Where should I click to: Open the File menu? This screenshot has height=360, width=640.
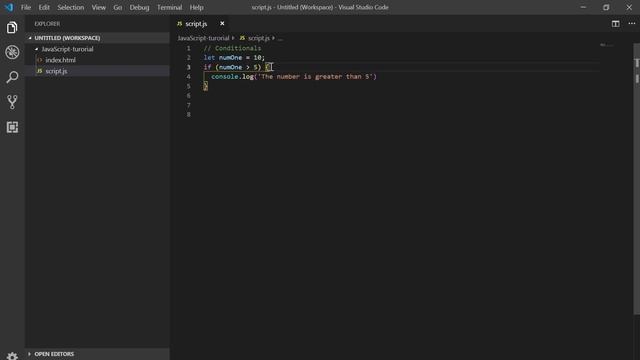coord(26,7)
